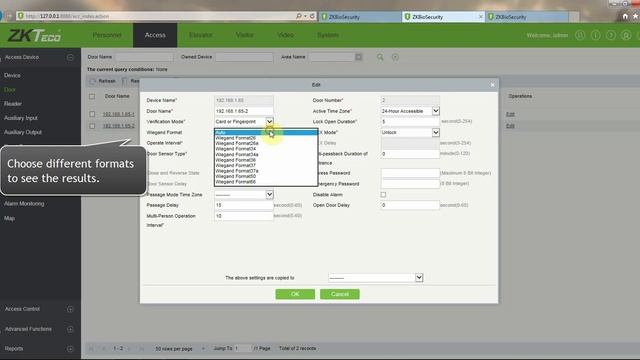Select Auxiliary Input in the sidebar
This screenshot has width=640, height=360.
tap(21, 118)
